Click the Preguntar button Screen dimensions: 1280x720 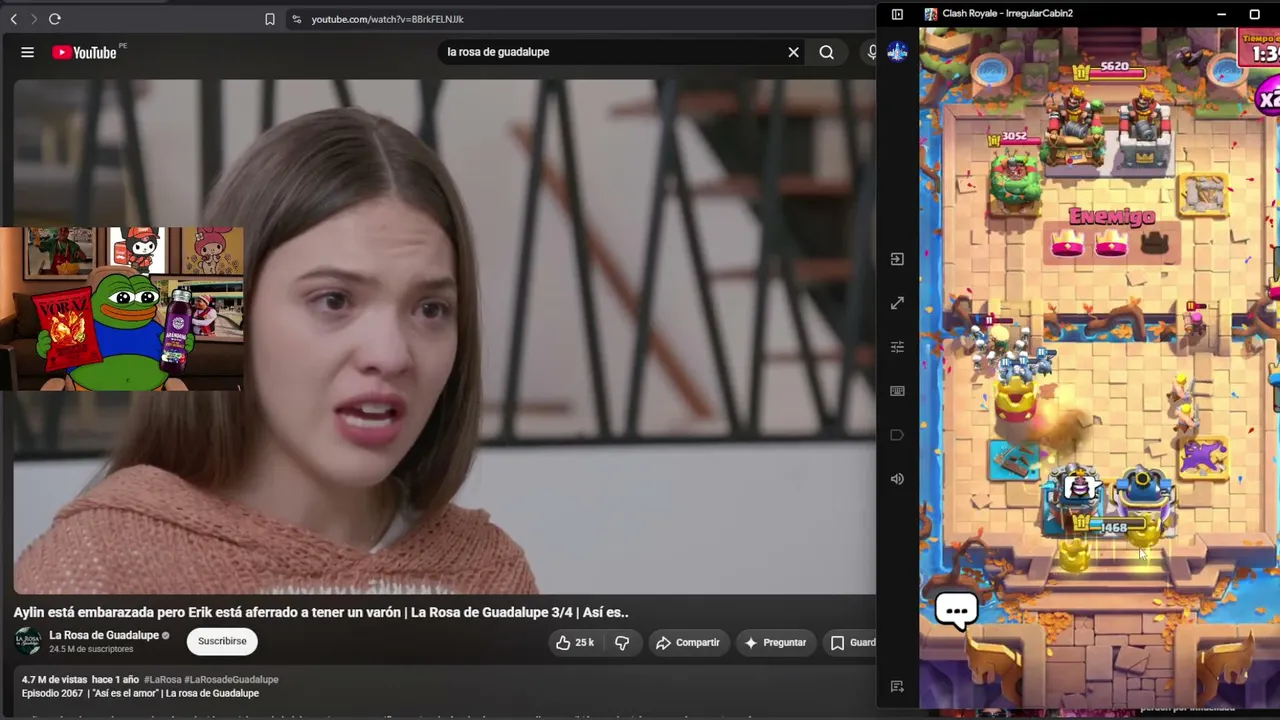[x=775, y=642]
